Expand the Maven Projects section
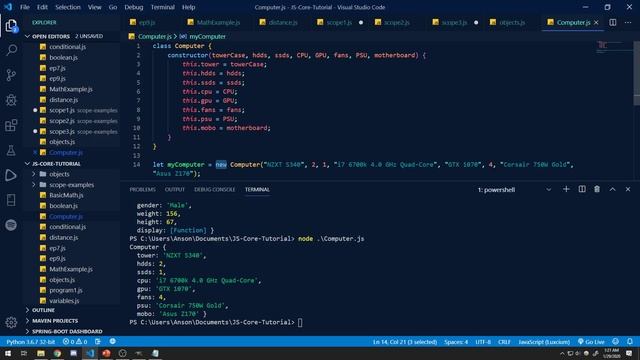Viewport: 640px width, 360px height. coord(28,321)
